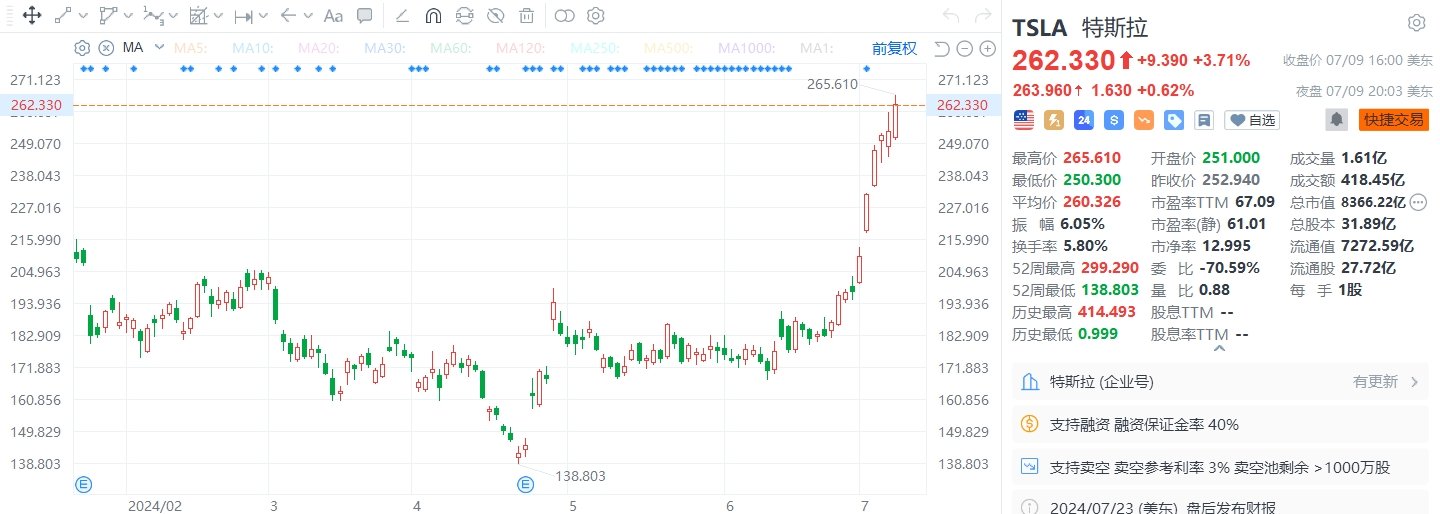The height and width of the screenshot is (514, 1440).
Task: Select the range measure arrow tool
Action: [243, 15]
